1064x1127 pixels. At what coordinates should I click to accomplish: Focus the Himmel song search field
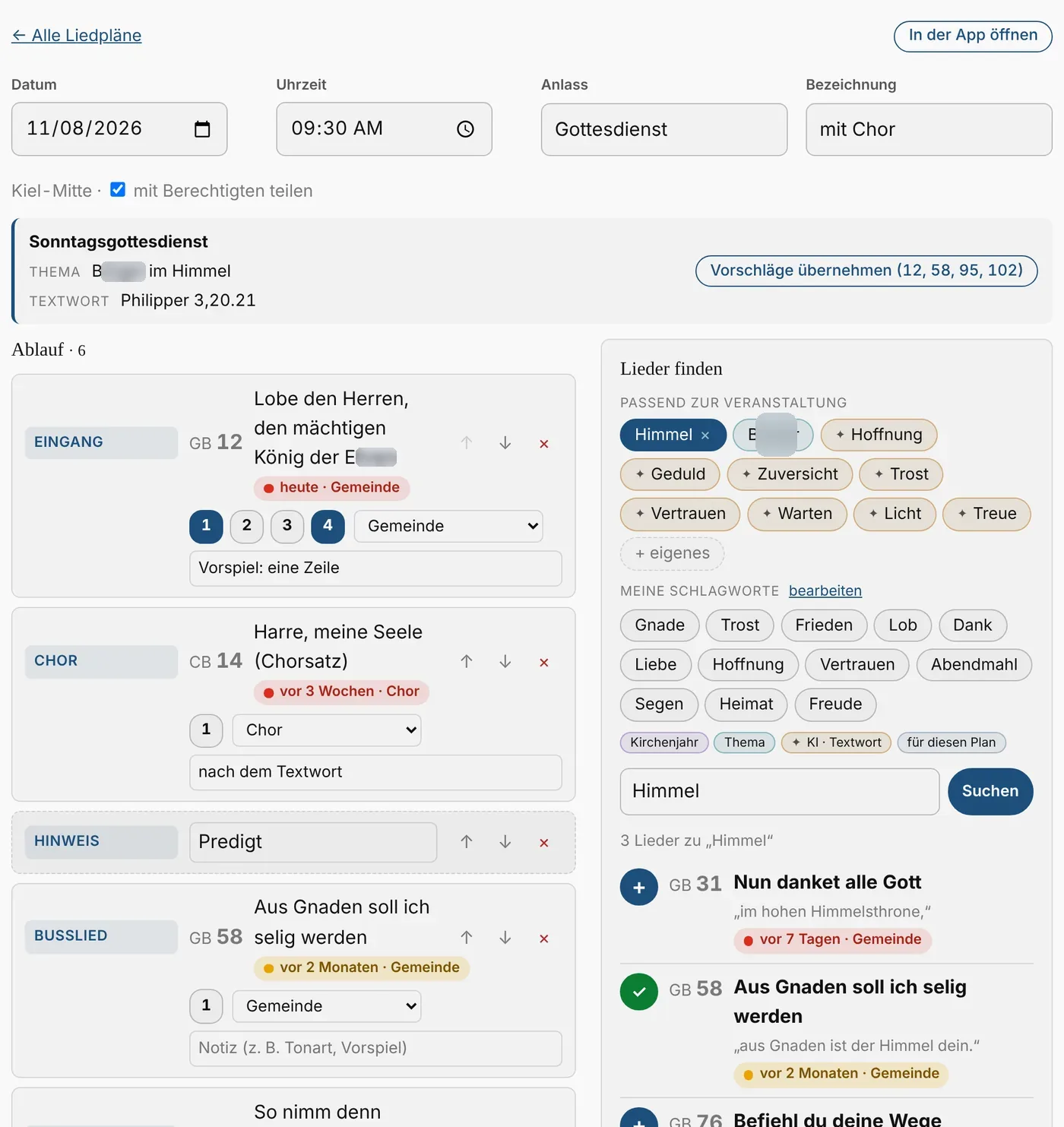[780, 792]
